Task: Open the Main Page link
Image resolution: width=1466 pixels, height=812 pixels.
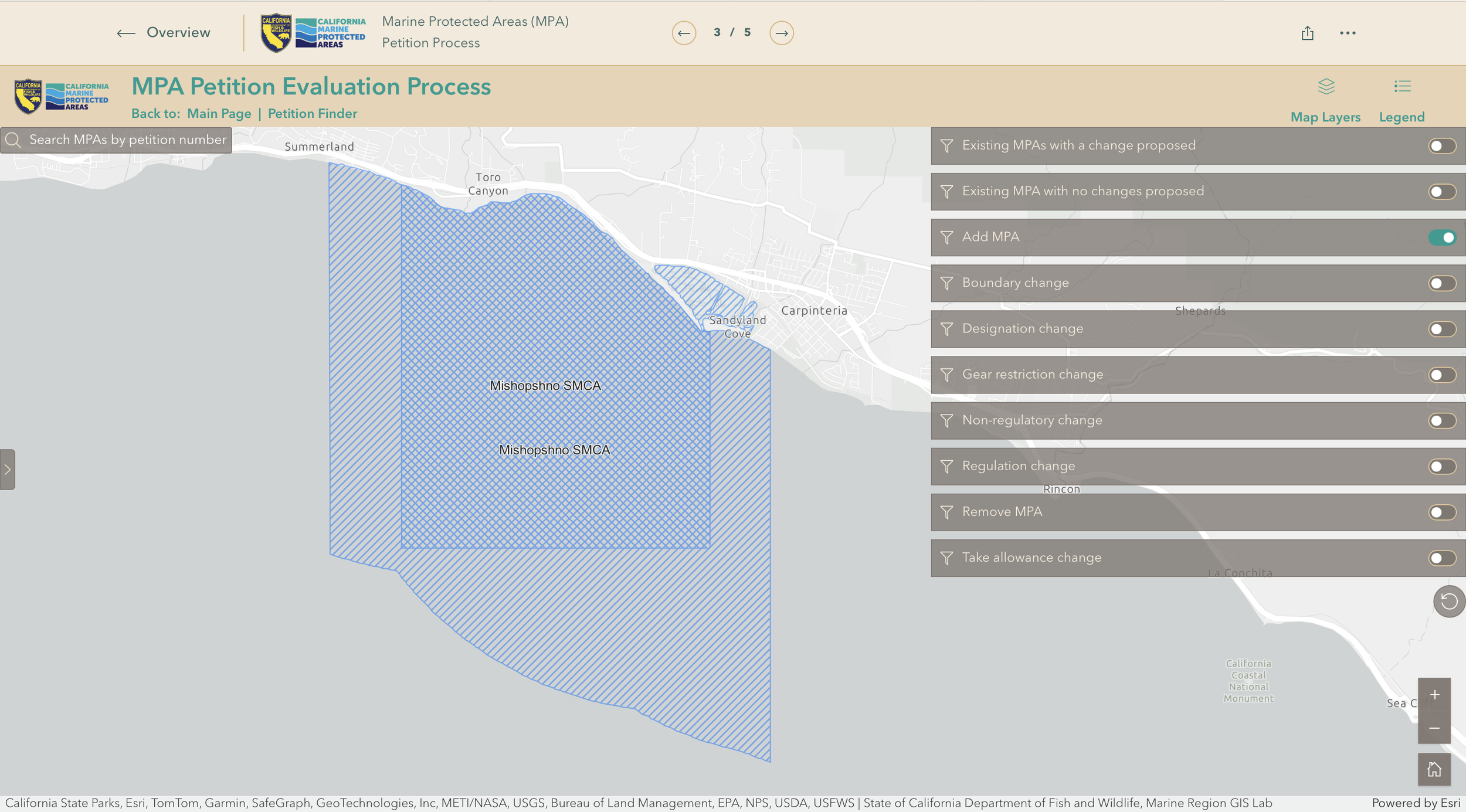Action: tap(219, 114)
